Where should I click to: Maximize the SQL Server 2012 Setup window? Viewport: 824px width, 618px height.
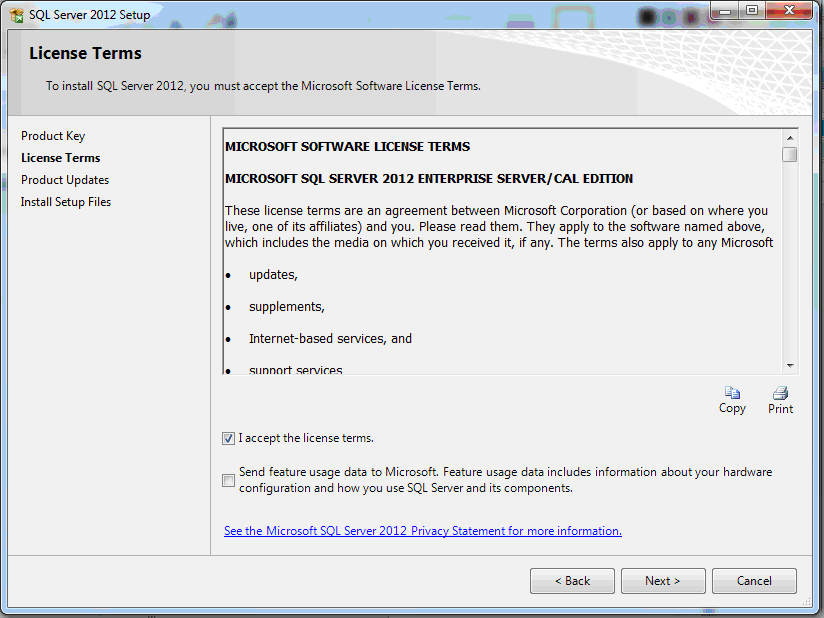coord(752,11)
